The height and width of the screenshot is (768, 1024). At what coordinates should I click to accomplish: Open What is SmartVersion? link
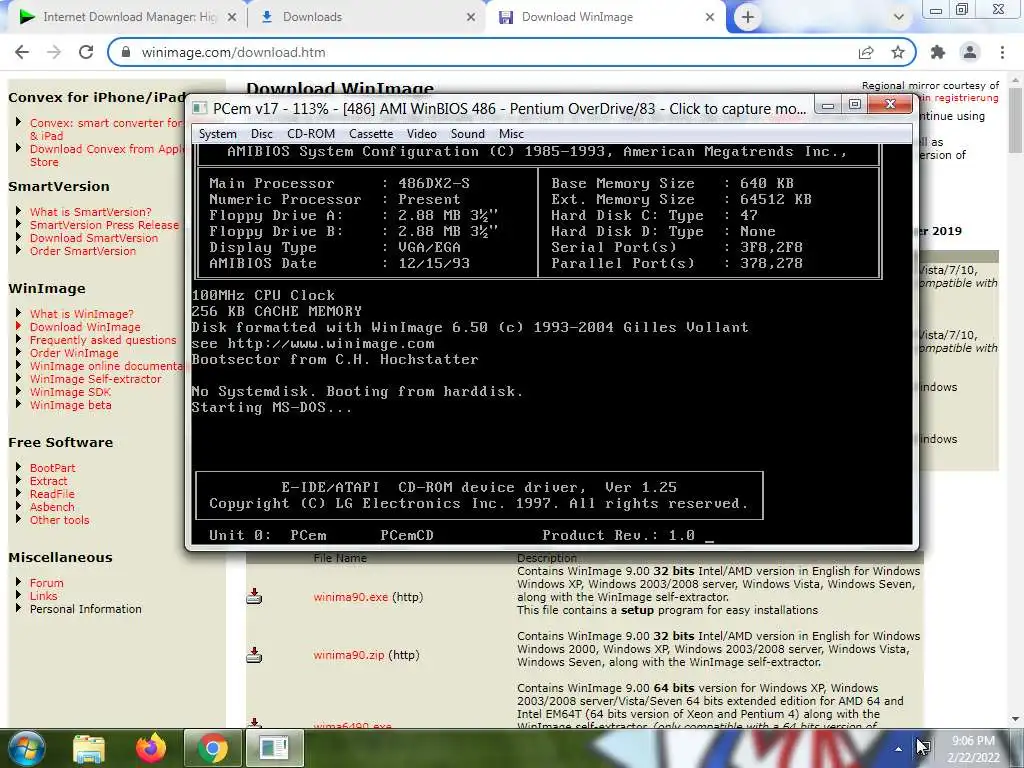tap(90, 212)
